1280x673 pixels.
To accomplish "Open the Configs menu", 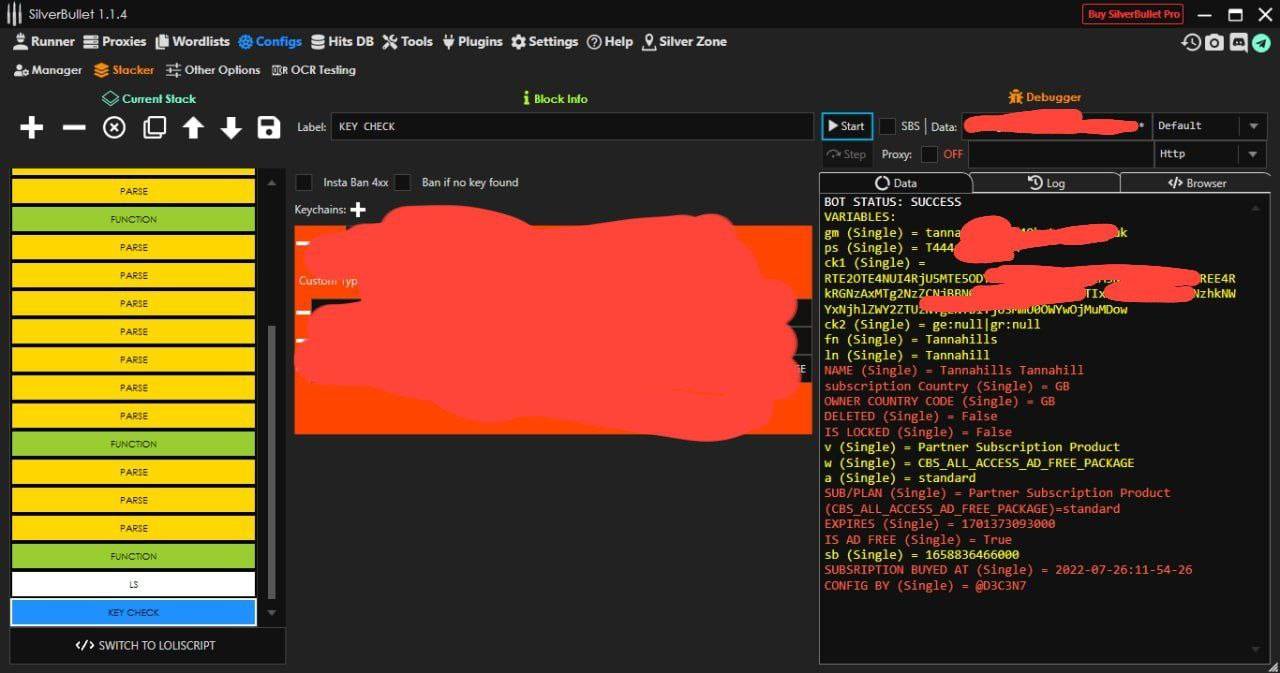I will 270,42.
